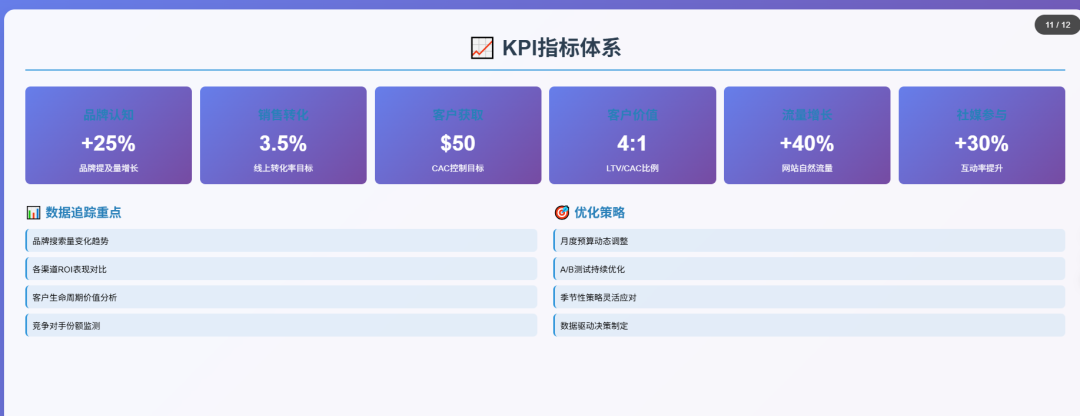The image size is (1080, 416).
Task: Click the 互动率提升 caption
Action: [982, 168]
